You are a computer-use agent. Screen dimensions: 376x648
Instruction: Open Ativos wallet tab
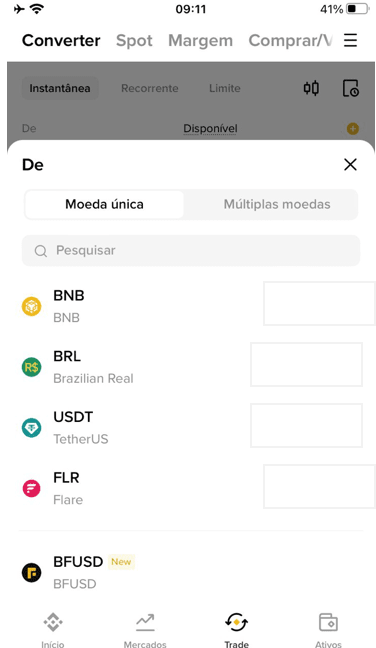coord(328,630)
